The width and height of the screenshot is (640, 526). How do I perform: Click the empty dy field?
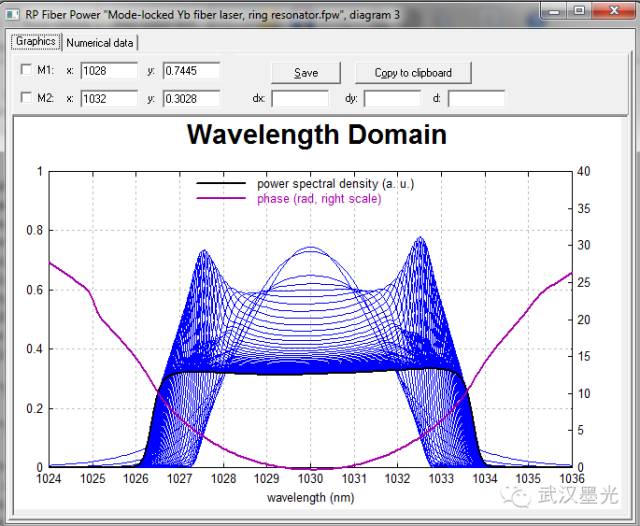pyautogui.click(x=393, y=98)
